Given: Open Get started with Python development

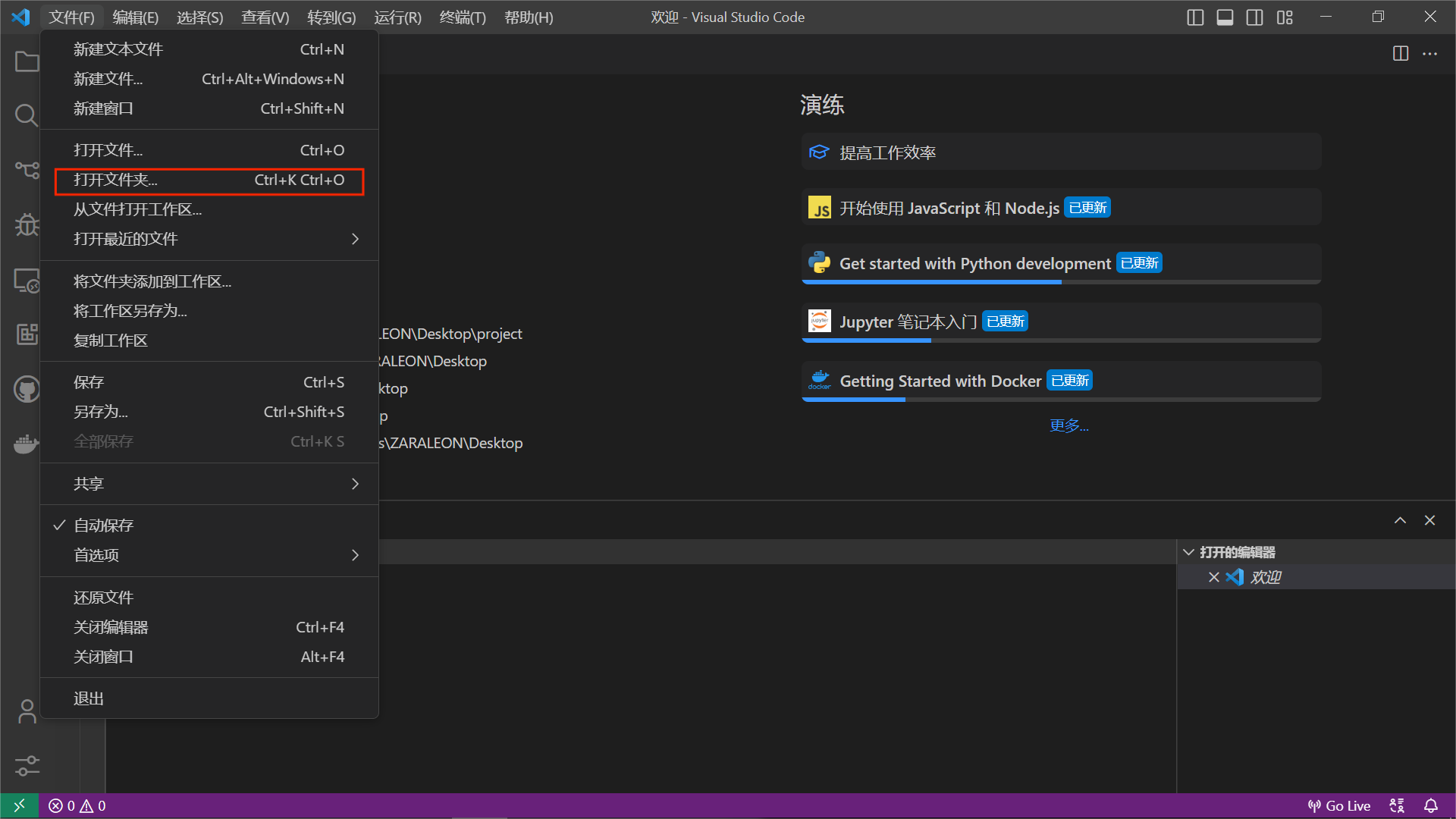Looking at the screenshot, I should coord(974,264).
